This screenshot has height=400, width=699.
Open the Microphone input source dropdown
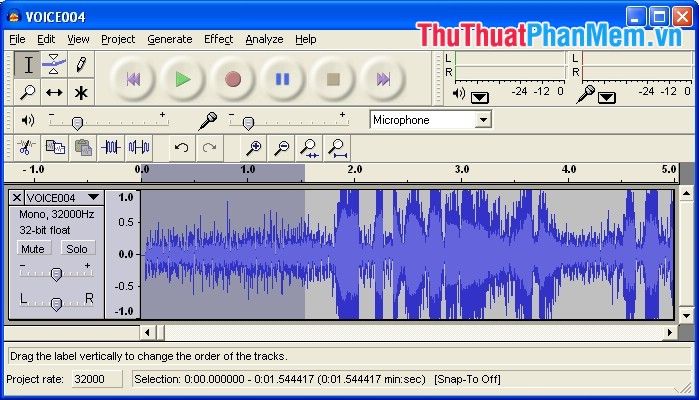483,120
